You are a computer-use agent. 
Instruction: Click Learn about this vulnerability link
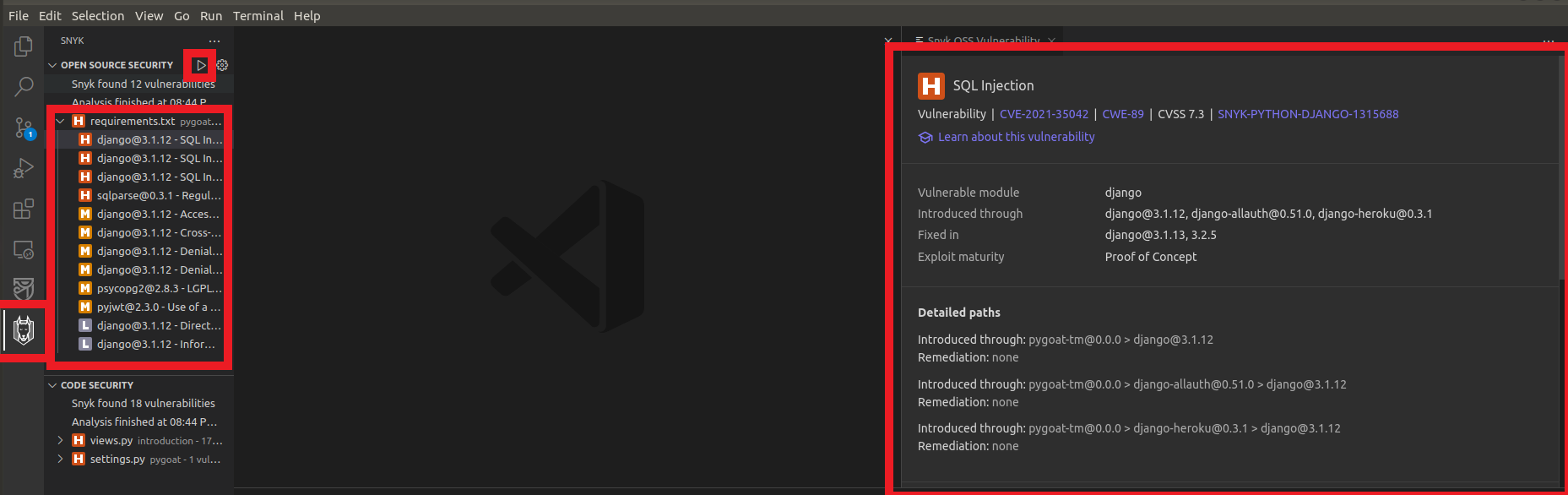pos(1016,137)
